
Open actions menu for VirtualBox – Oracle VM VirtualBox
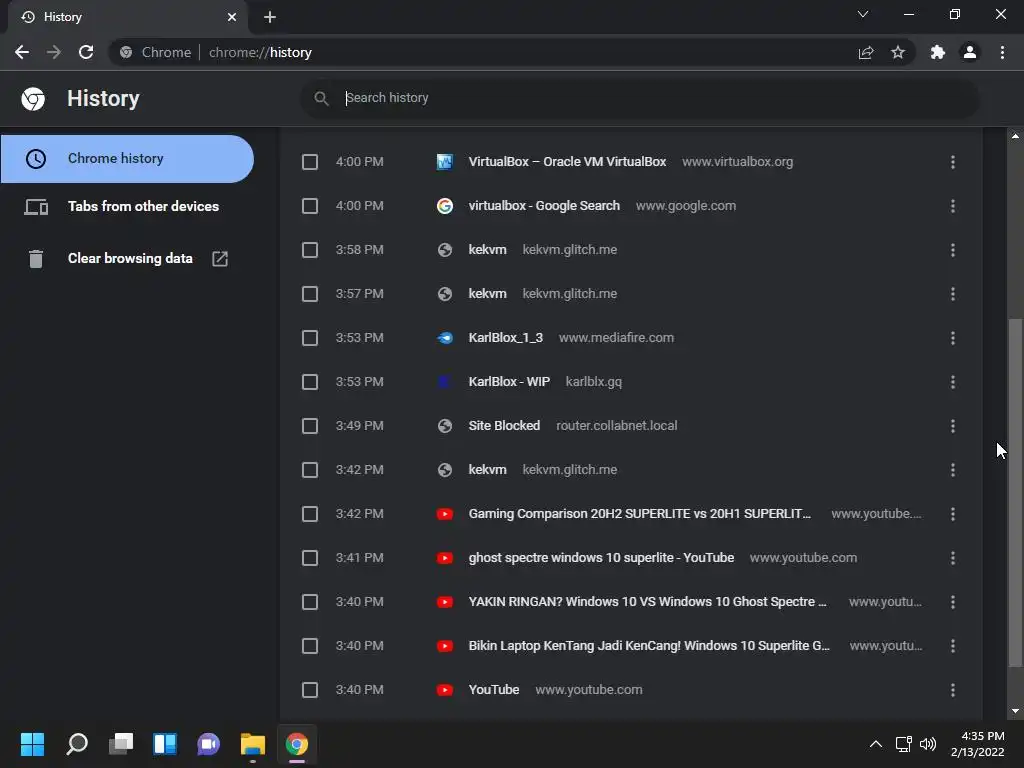(953, 162)
